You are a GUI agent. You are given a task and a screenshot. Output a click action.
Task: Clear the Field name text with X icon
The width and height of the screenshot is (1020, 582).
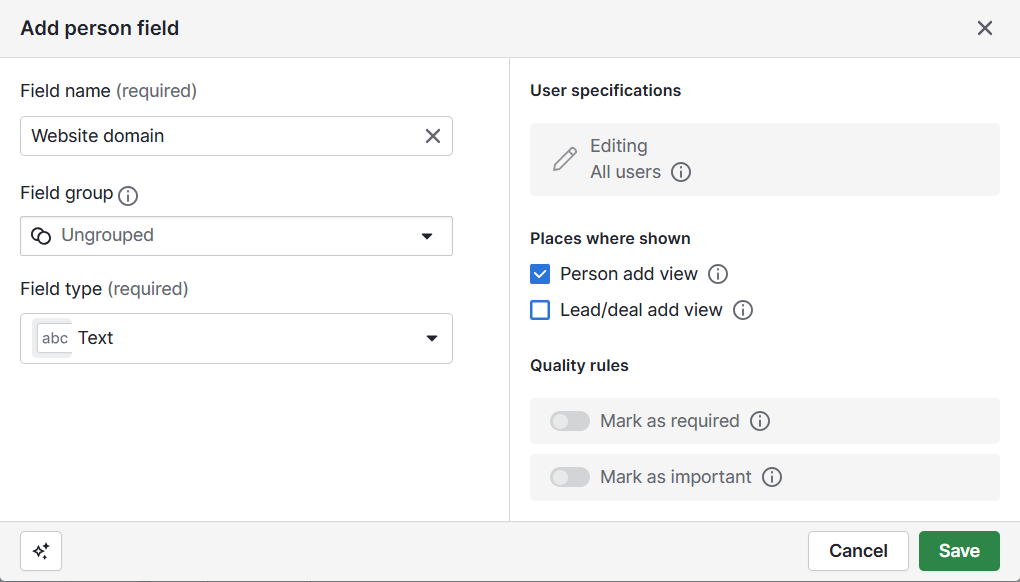[433, 136]
